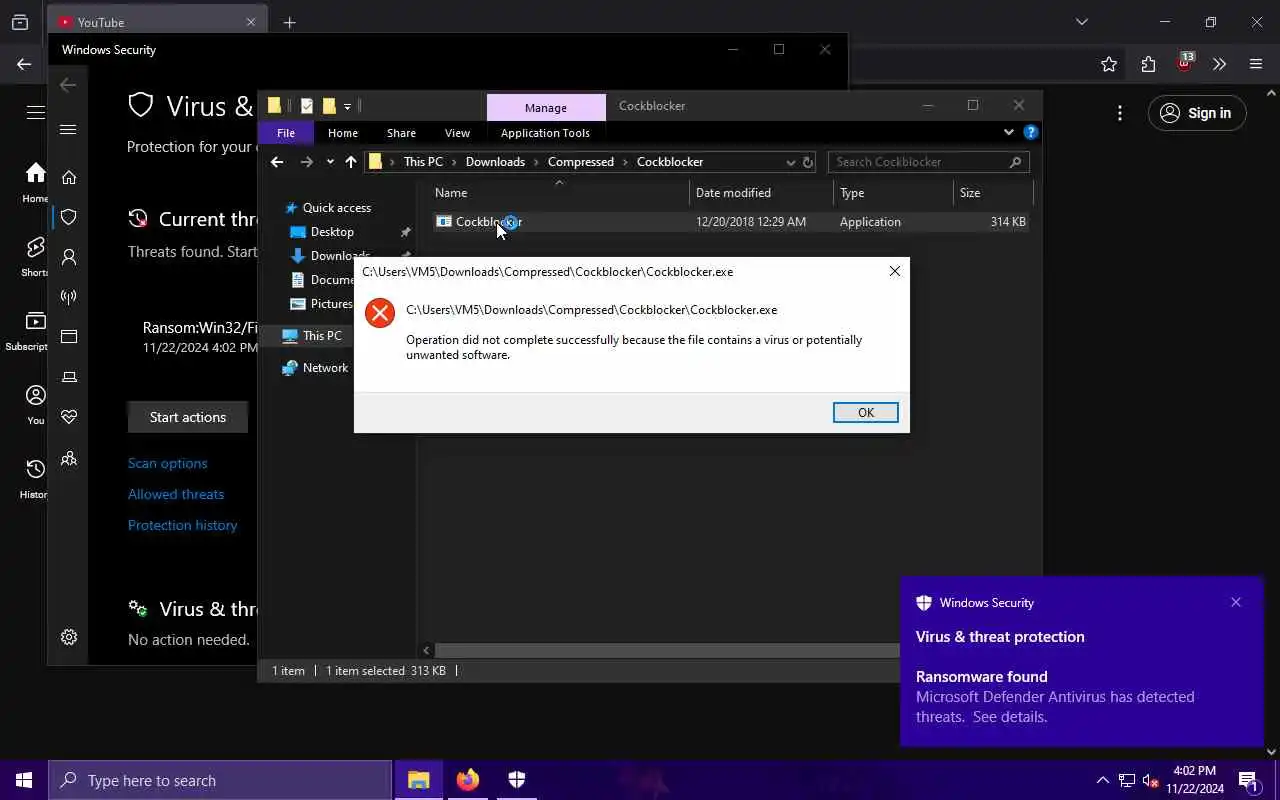Open Family options sidebar icon
Screen dimensions: 1280x800
point(69,458)
